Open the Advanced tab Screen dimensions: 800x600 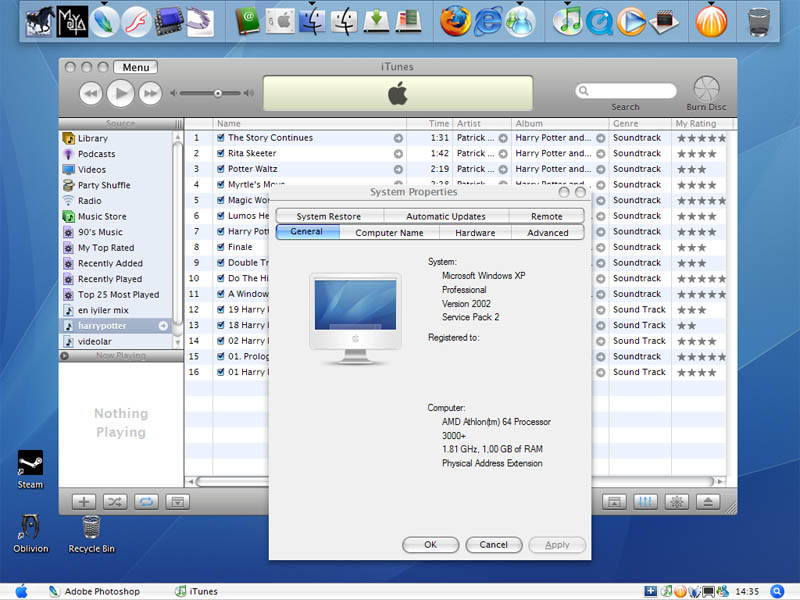pyautogui.click(x=547, y=233)
